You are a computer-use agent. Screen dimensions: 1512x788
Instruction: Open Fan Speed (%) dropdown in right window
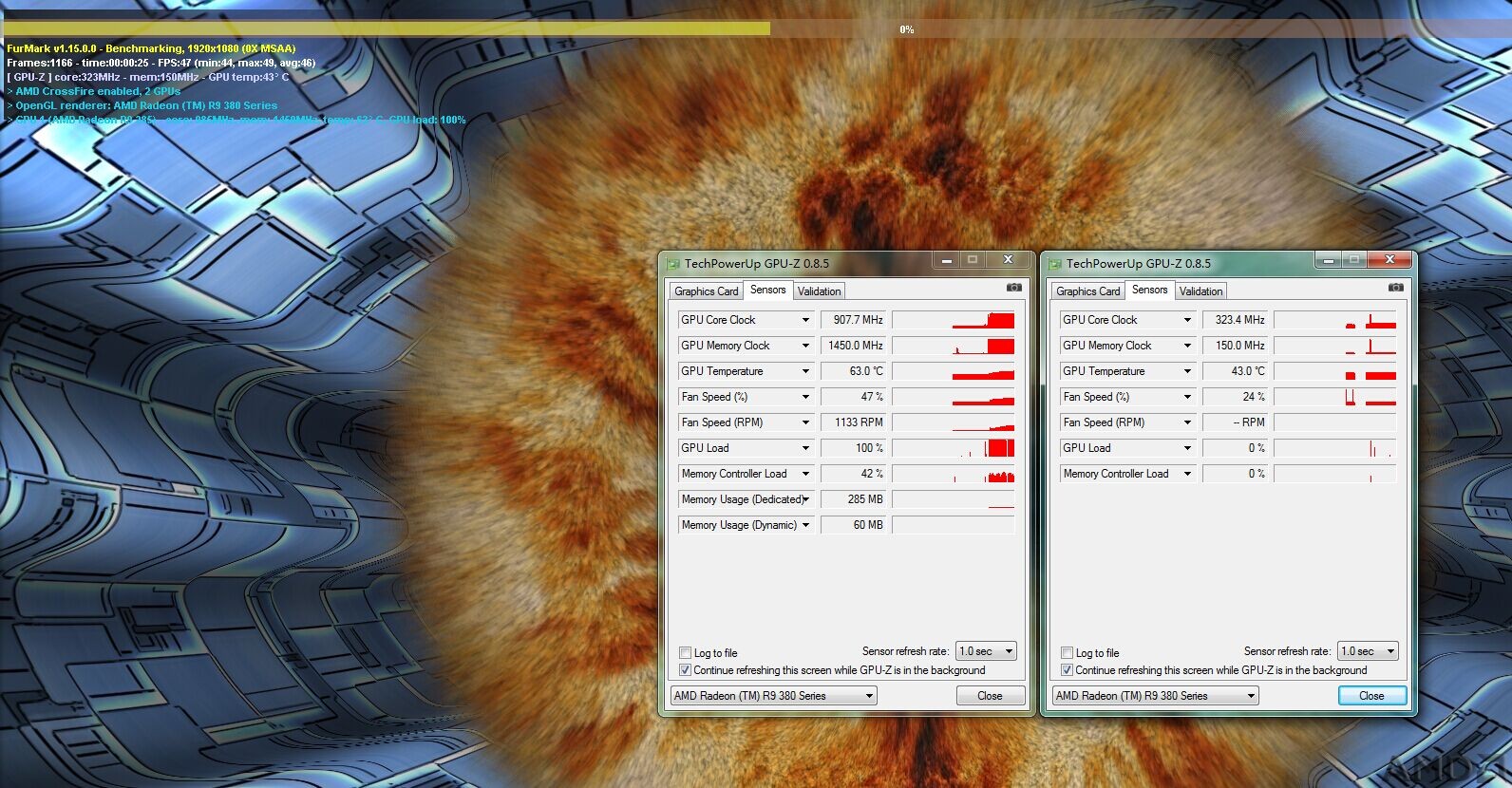click(1187, 397)
